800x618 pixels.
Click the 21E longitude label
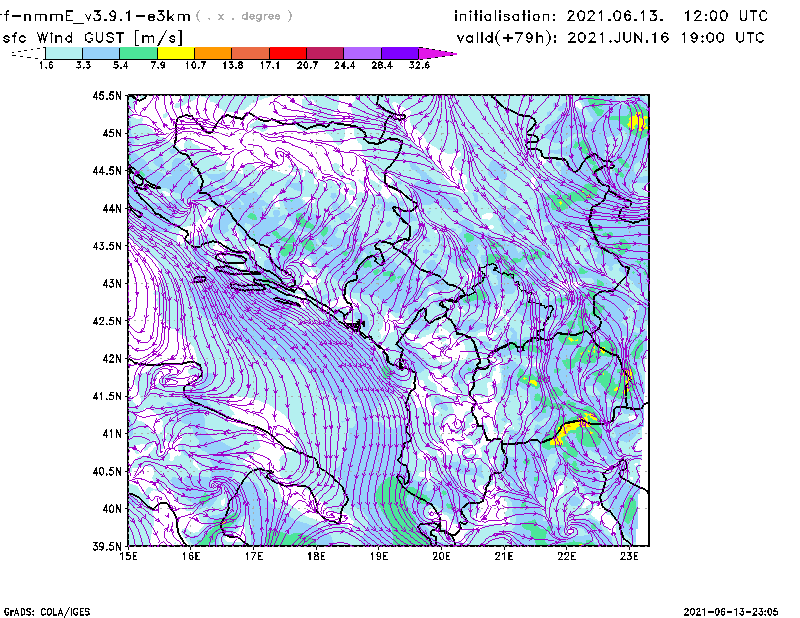click(x=504, y=556)
